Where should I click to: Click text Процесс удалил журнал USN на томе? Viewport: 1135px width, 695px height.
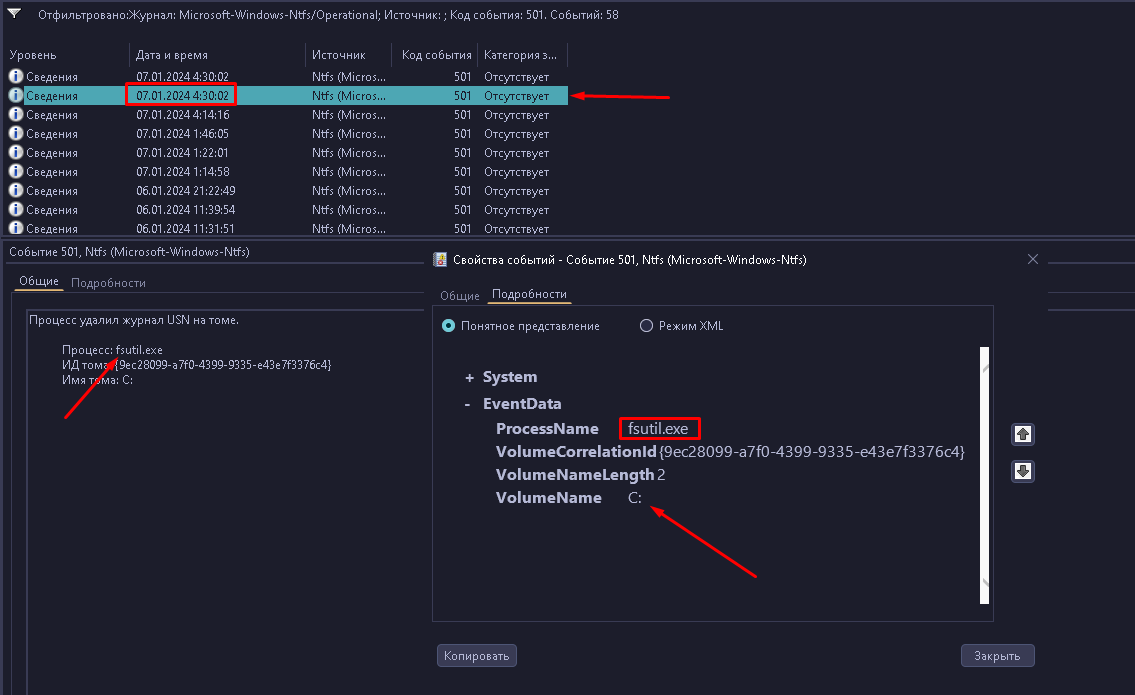point(134,320)
